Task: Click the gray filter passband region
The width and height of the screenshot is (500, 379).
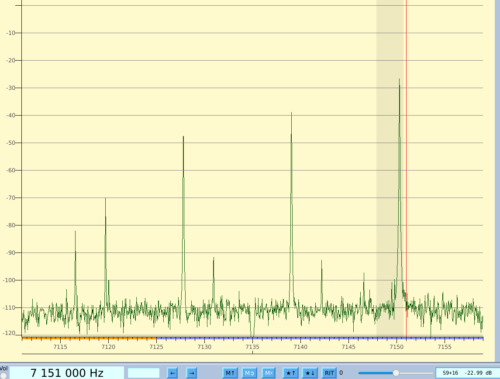Action: (391, 167)
